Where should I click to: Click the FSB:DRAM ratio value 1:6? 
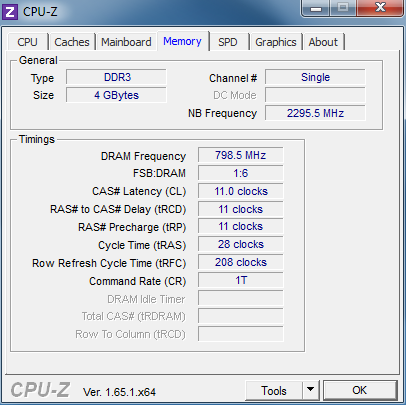pyautogui.click(x=240, y=173)
